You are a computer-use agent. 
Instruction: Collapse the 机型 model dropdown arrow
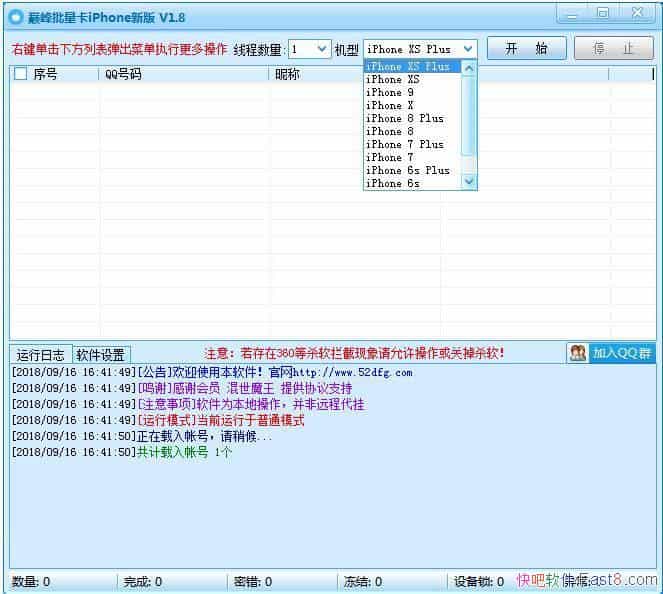pos(468,49)
